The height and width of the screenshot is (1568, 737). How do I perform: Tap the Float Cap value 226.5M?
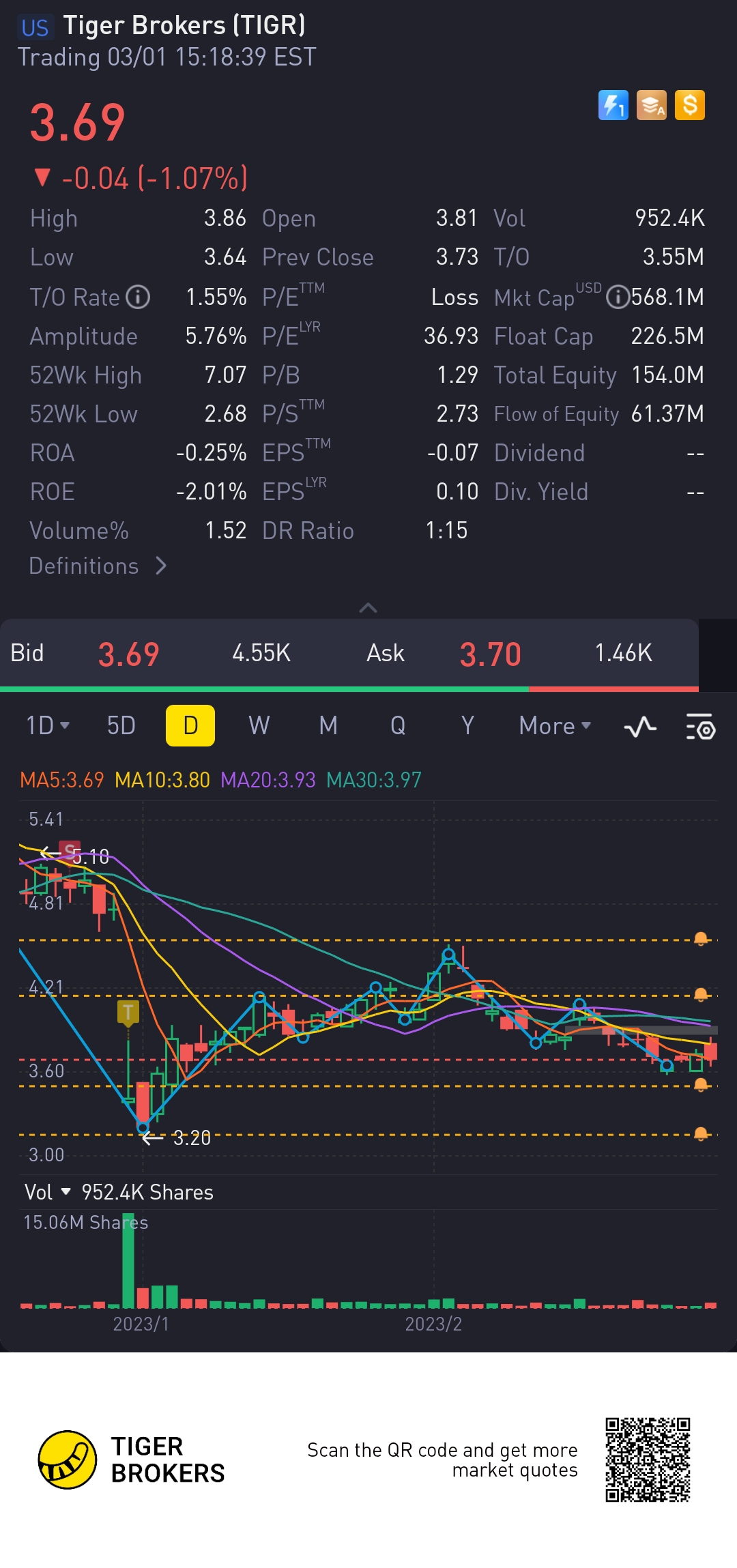coord(667,336)
